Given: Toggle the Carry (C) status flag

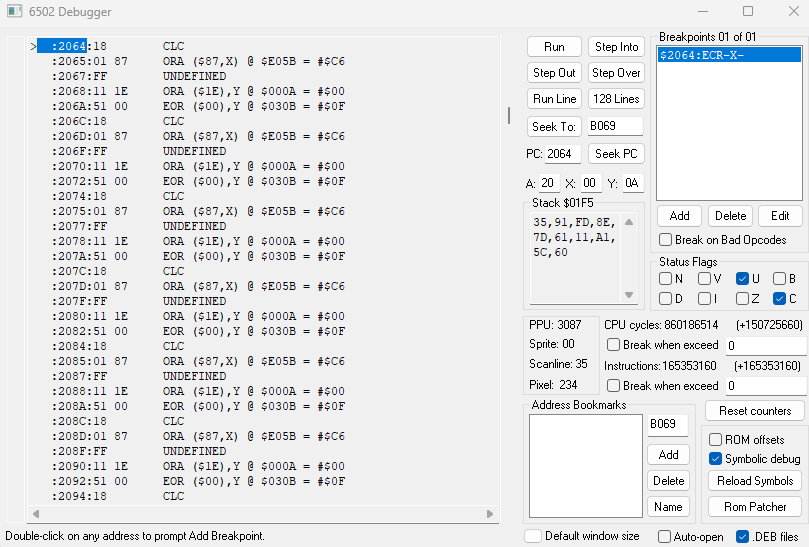Looking at the screenshot, I should coord(779,298).
